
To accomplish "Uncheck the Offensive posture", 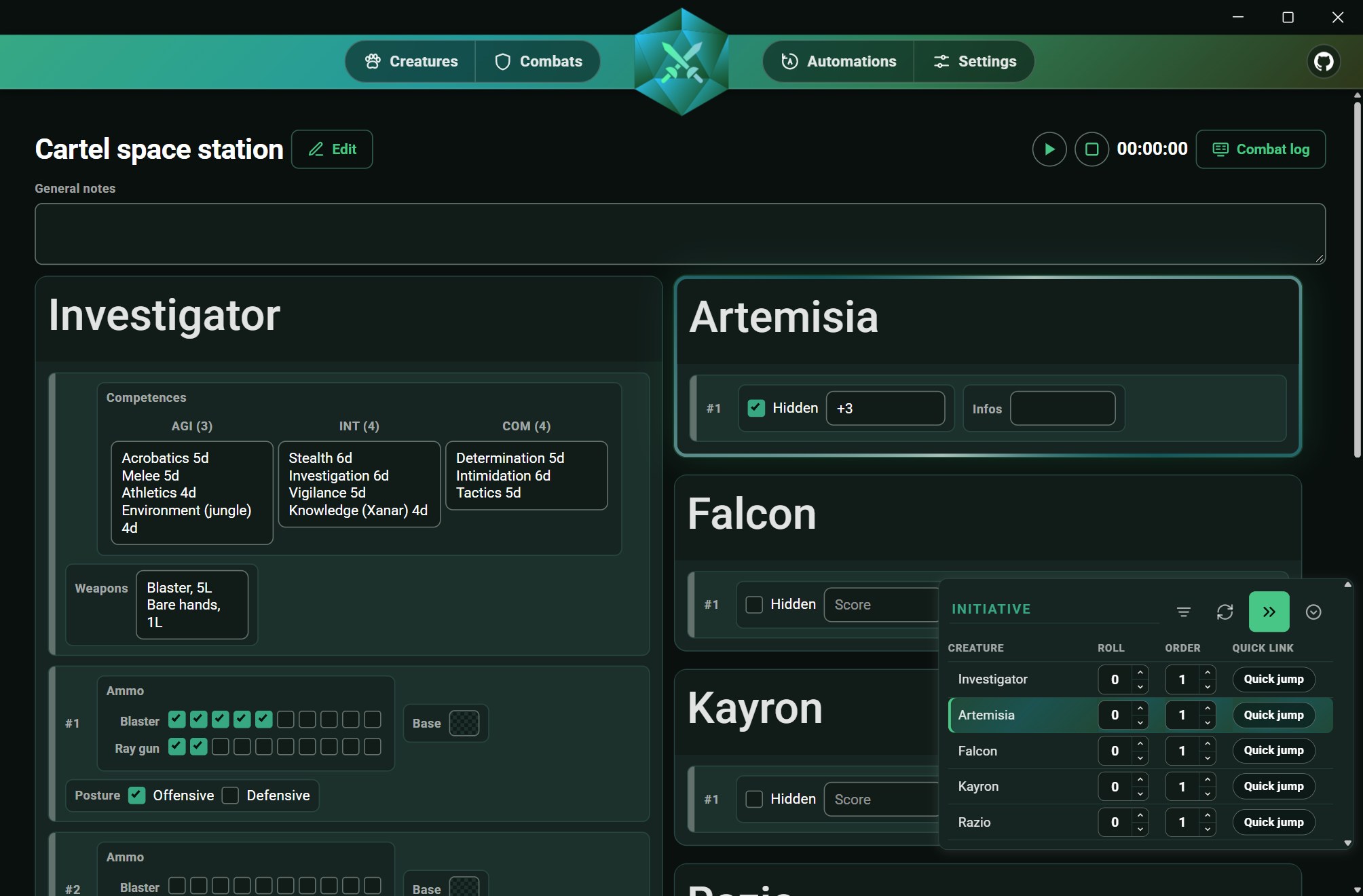I will tap(136, 796).
